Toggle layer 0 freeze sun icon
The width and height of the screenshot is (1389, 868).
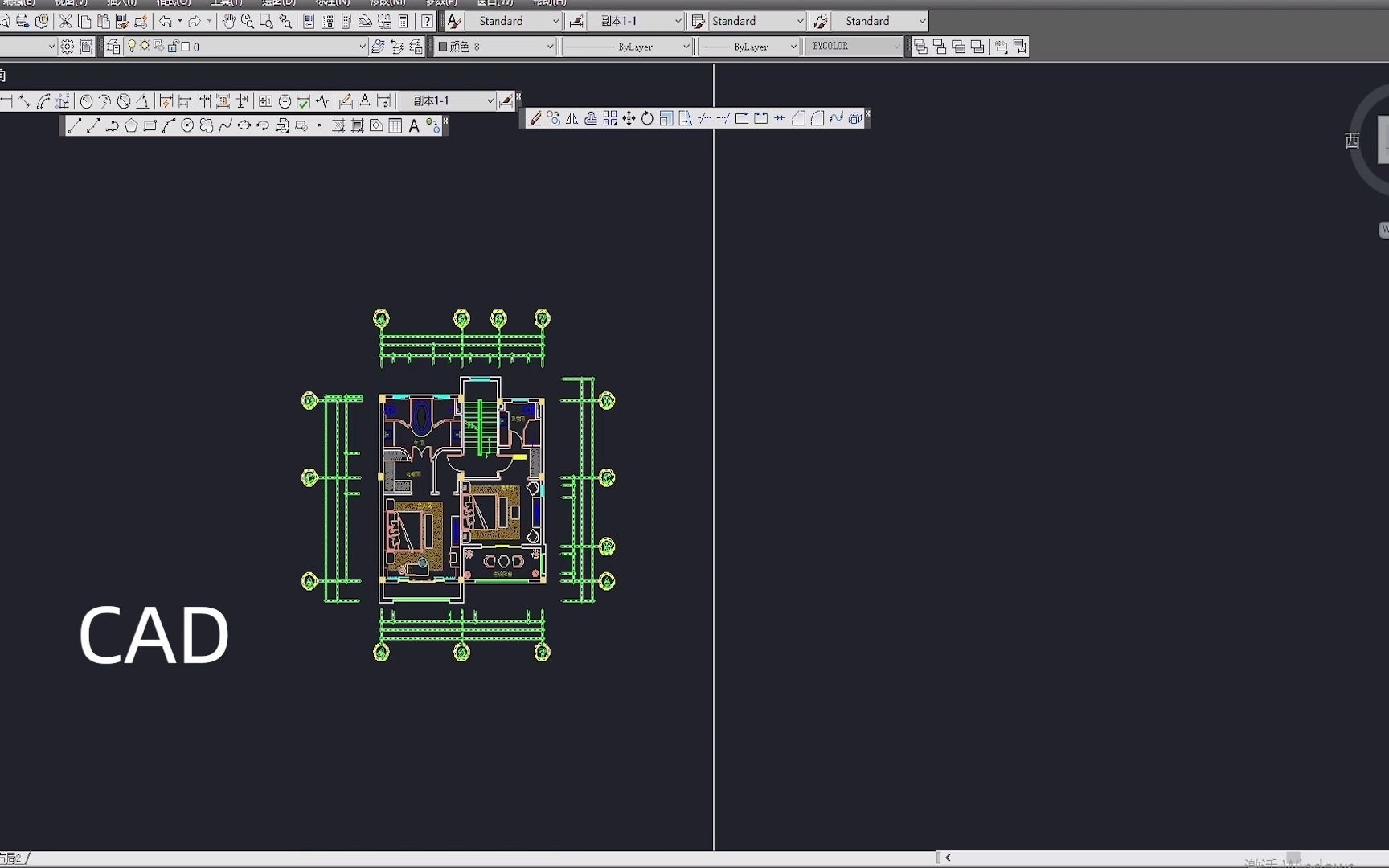(145, 47)
